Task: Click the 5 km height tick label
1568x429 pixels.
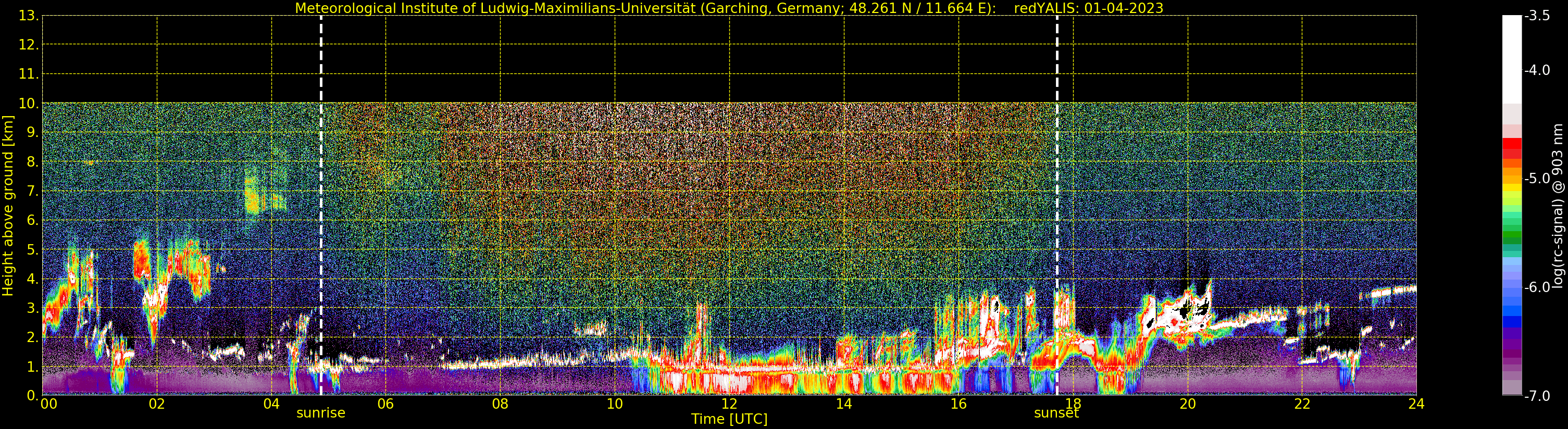Action: (x=32, y=249)
